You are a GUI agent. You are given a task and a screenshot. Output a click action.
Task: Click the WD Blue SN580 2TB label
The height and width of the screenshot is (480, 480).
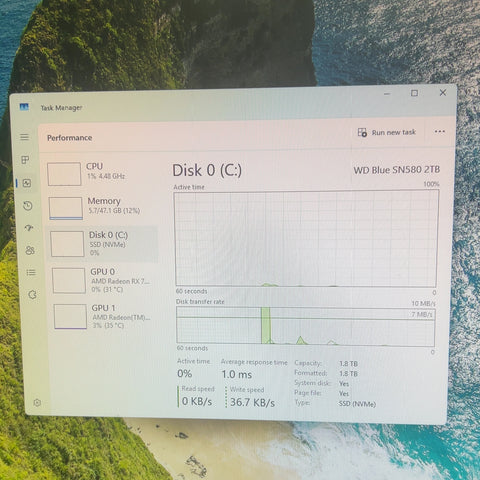pyautogui.click(x=397, y=170)
